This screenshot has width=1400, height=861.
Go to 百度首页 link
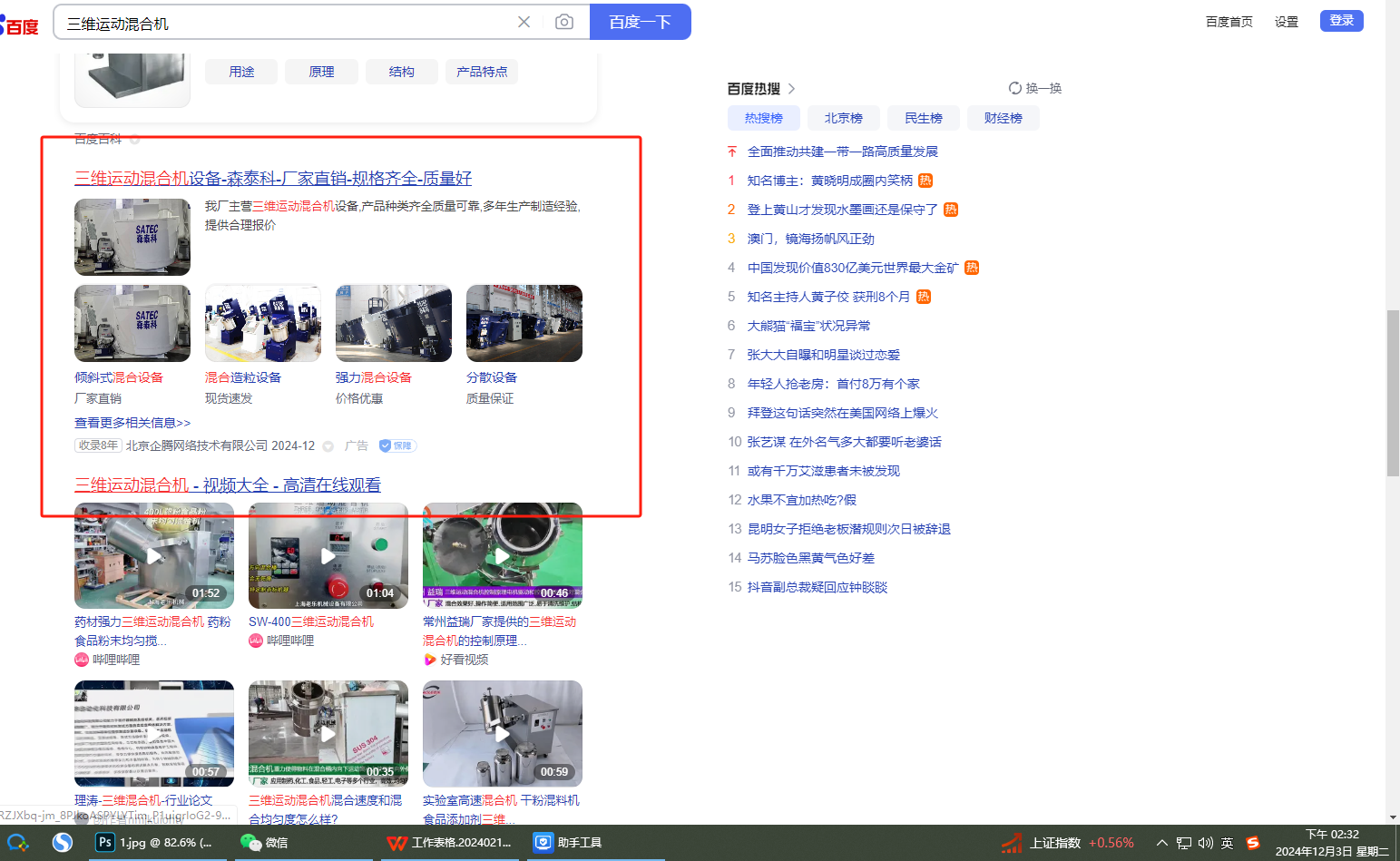[1229, 22]
